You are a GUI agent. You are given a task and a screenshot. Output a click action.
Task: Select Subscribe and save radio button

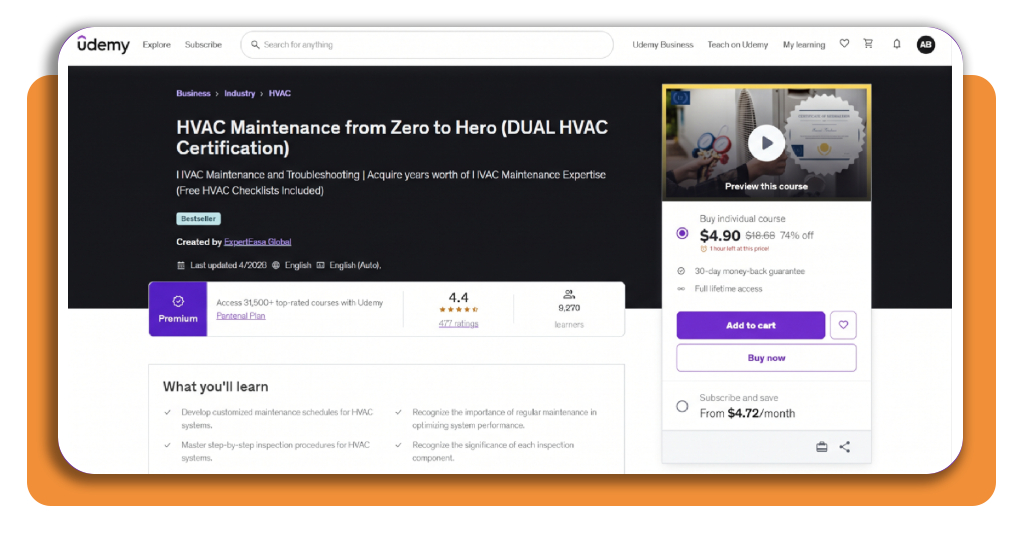(x=682, y=406)
